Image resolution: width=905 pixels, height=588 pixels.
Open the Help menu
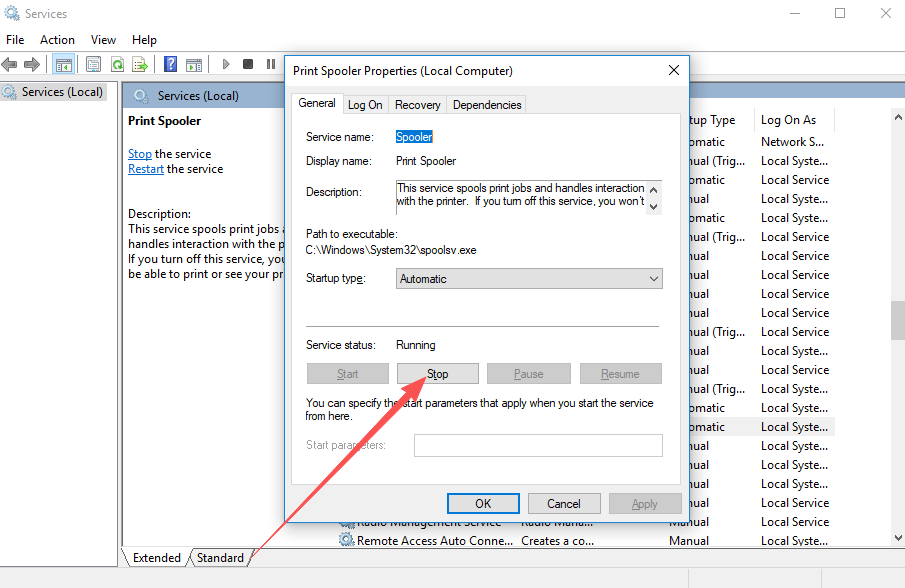tap(144, 40)
